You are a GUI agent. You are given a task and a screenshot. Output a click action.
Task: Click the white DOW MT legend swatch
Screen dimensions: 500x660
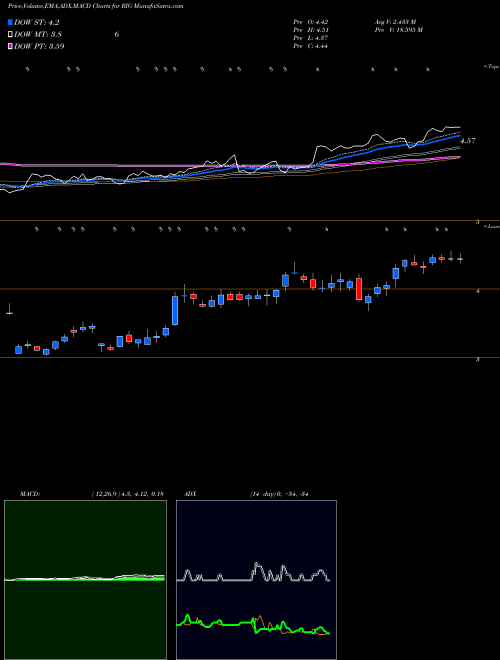(10, 35)
